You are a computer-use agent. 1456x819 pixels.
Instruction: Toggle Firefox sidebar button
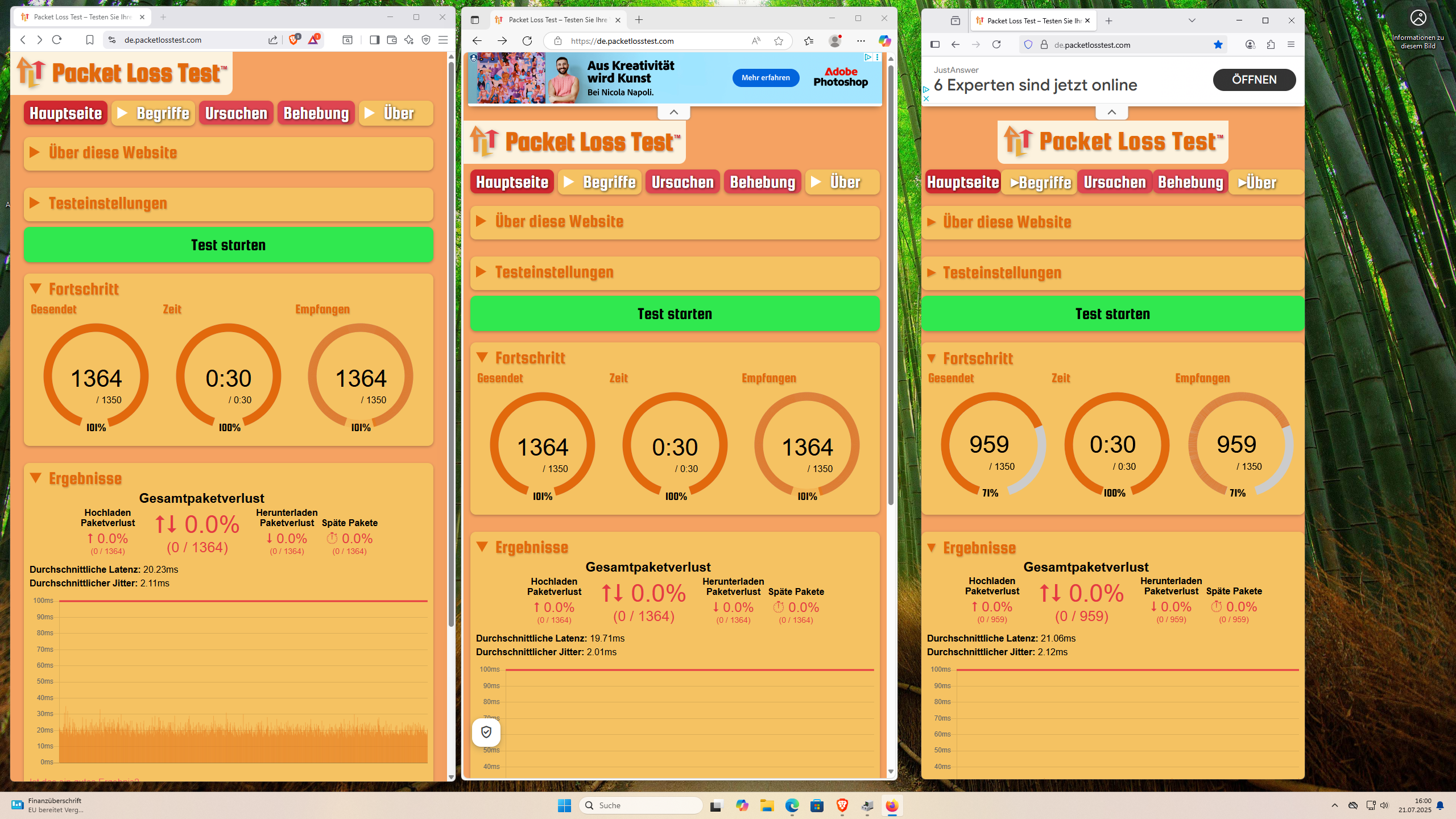(935, 45)
